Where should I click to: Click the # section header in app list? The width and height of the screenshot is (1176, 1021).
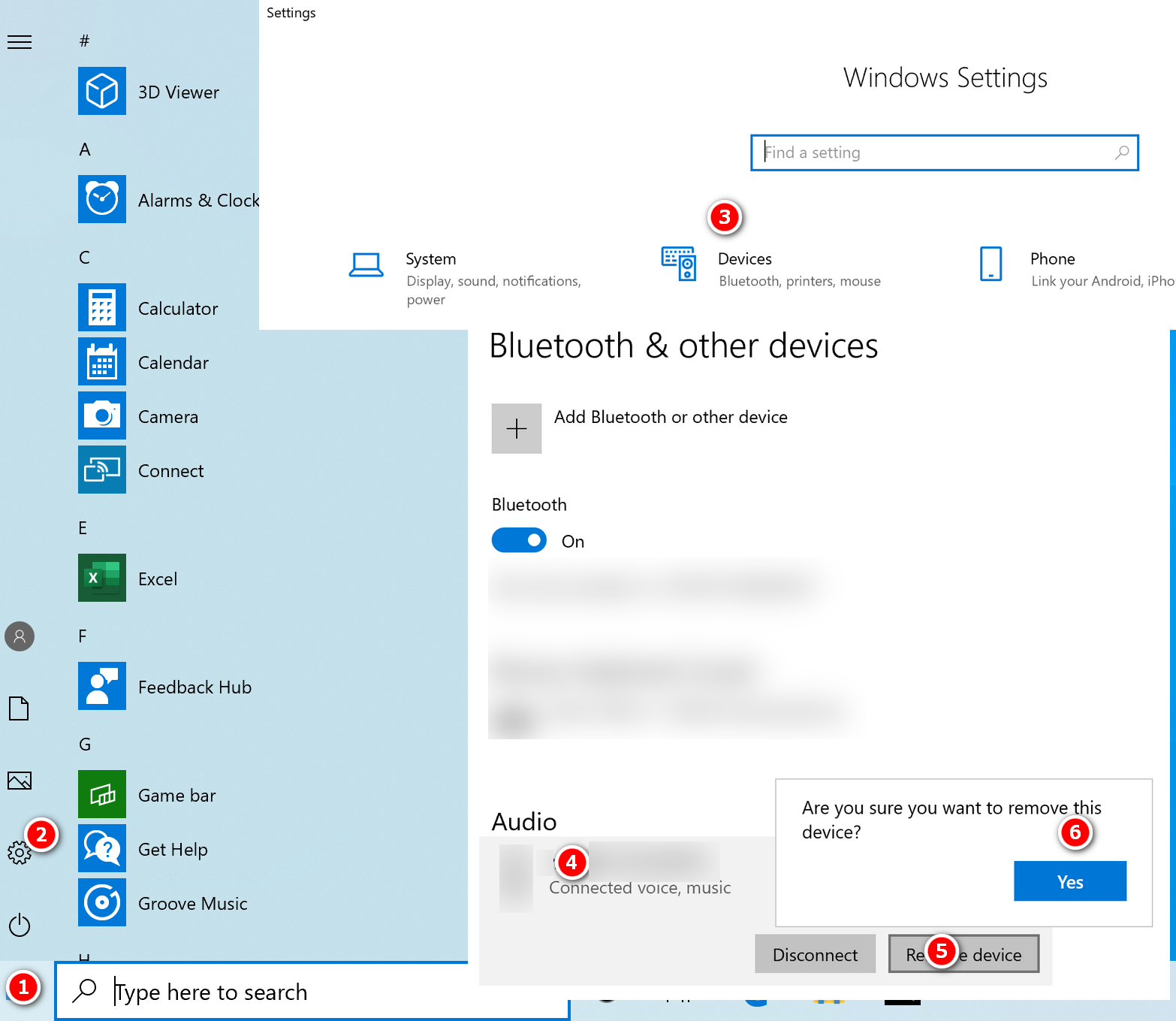click(x=84, y=41)
